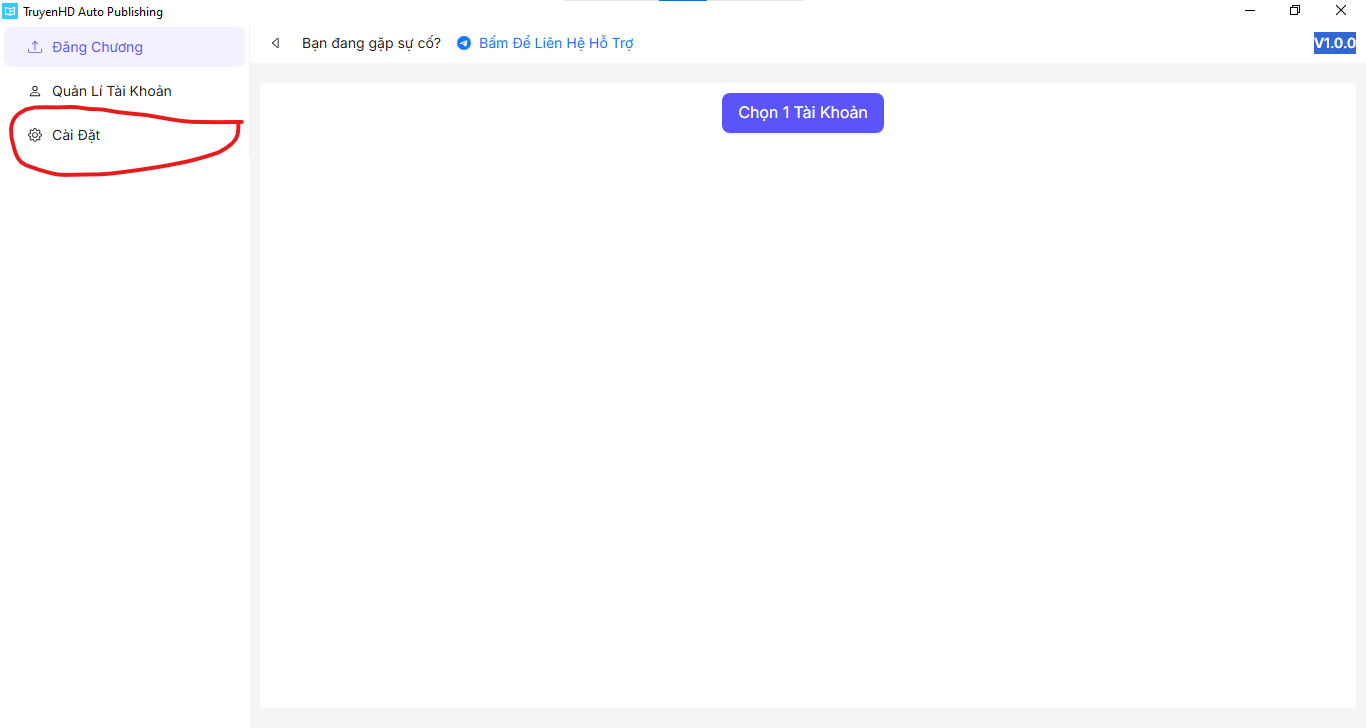The width and height of the screenshot is (1366, 728).
Task: Click the gear icon beside Cài Đặt
Action: [35, 135]
